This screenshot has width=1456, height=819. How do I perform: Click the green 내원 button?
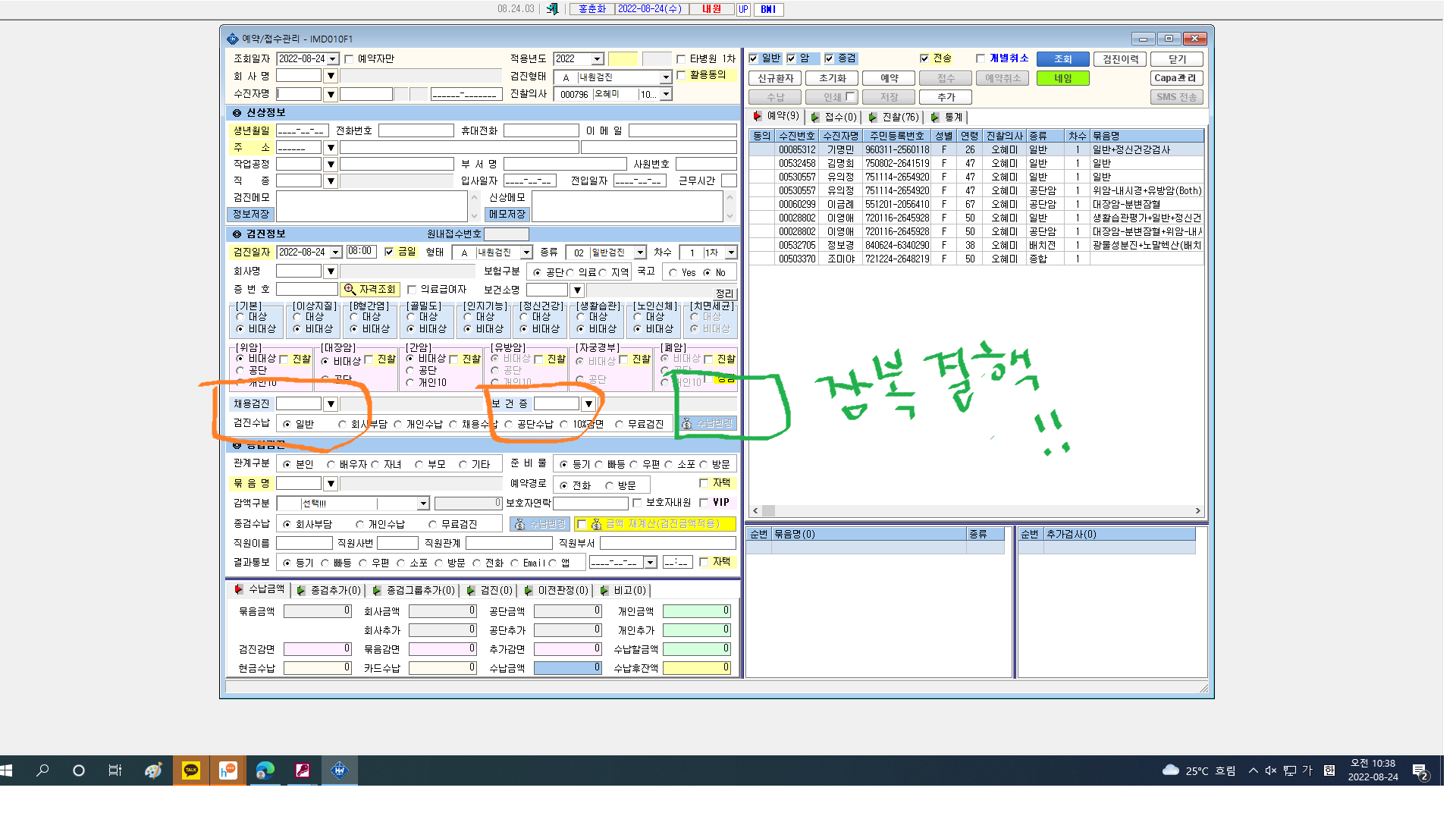[x=1062, y=78]
